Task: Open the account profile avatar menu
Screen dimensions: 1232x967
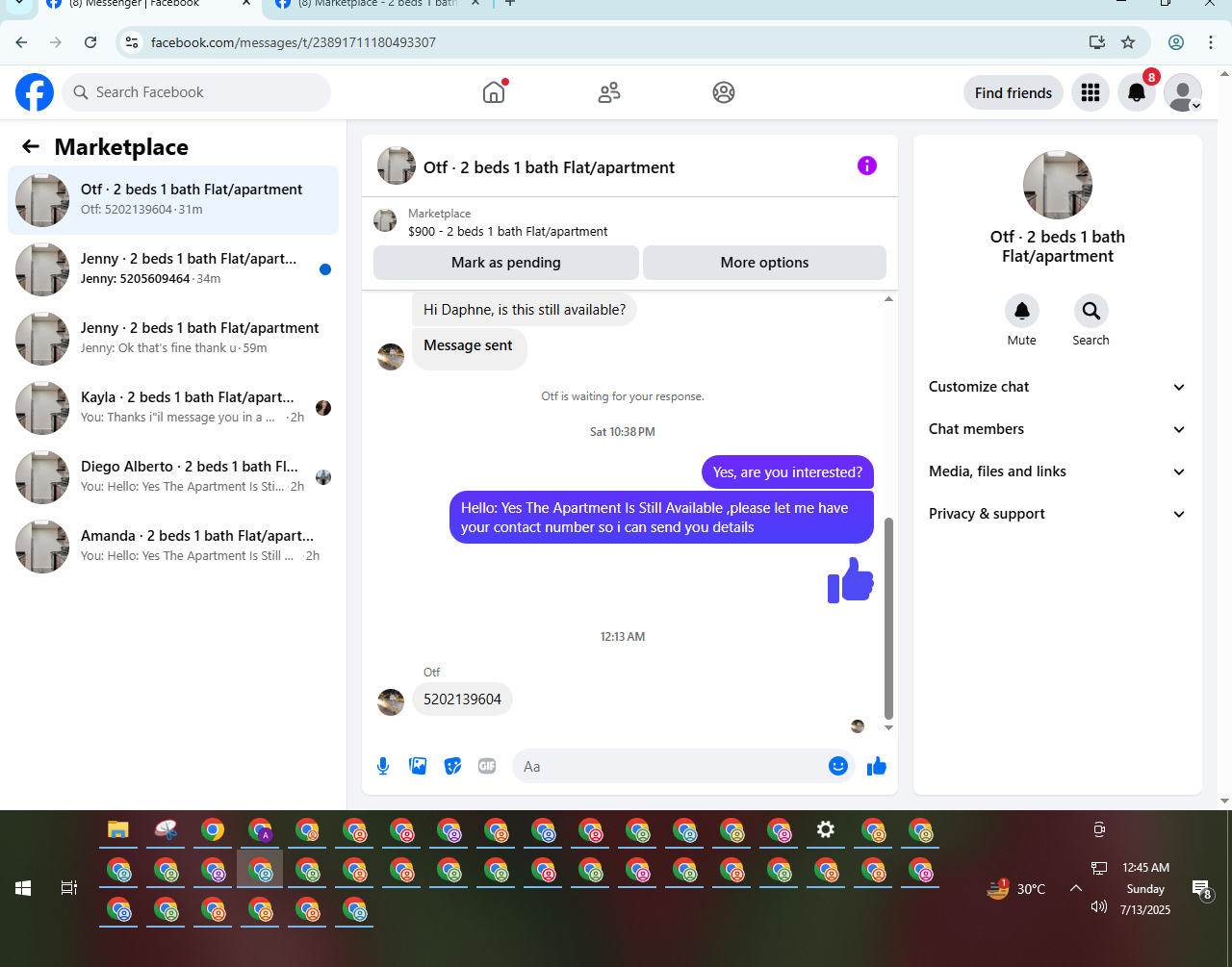Action: click(1183, 92)
